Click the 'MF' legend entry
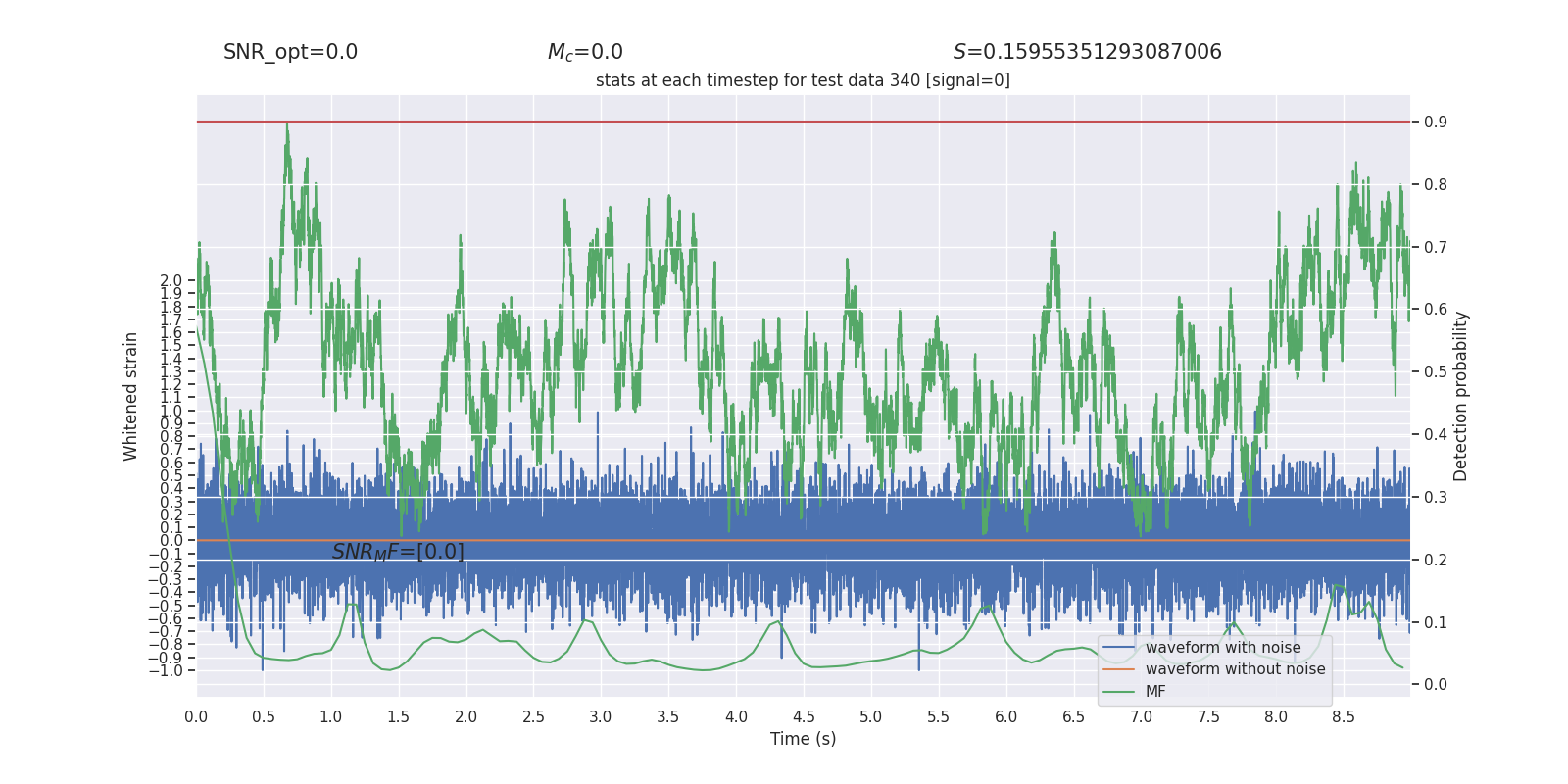This screenshot has height=784, width=1568. click(1155, 692)
